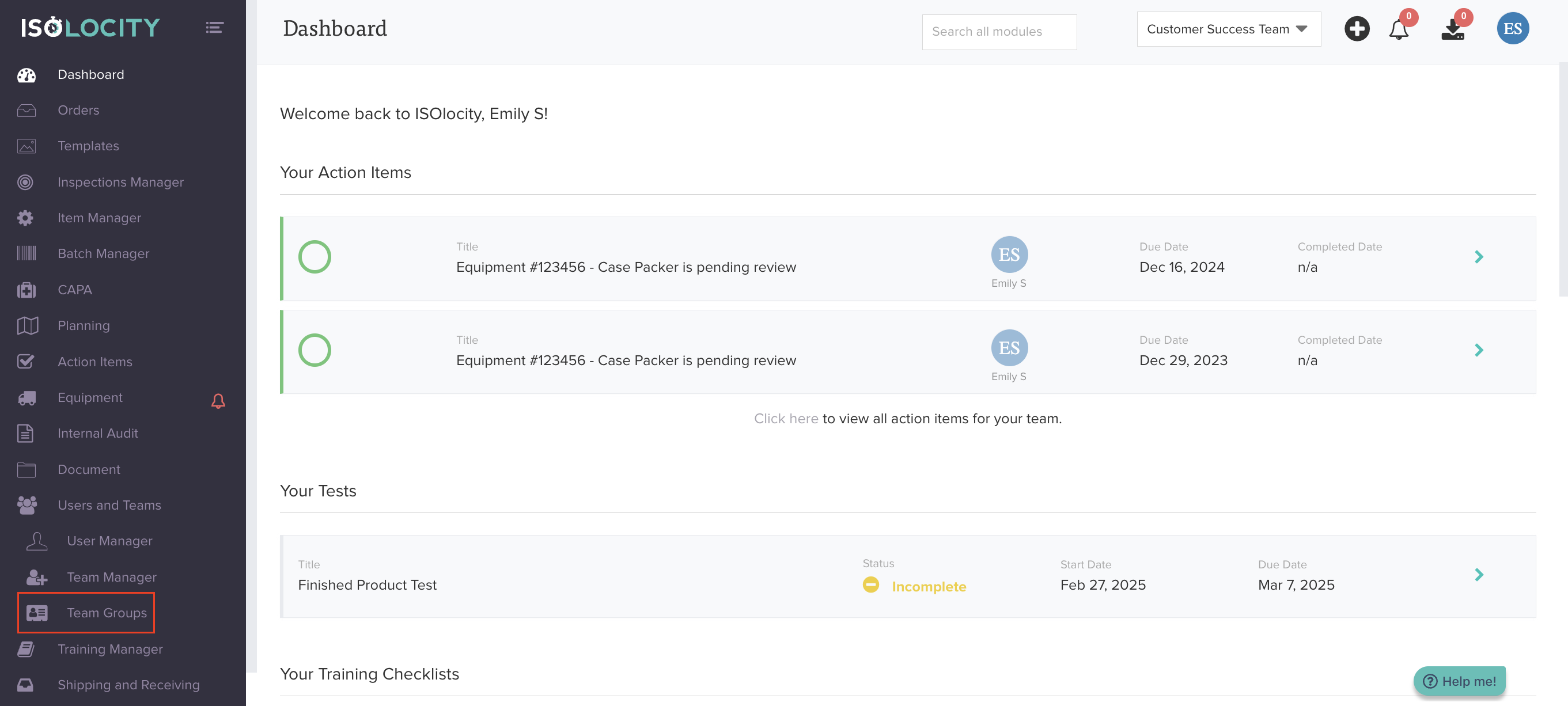
Task: Expand the Dec 16, 2024 action item chevron
Action: pos(1479,257)
